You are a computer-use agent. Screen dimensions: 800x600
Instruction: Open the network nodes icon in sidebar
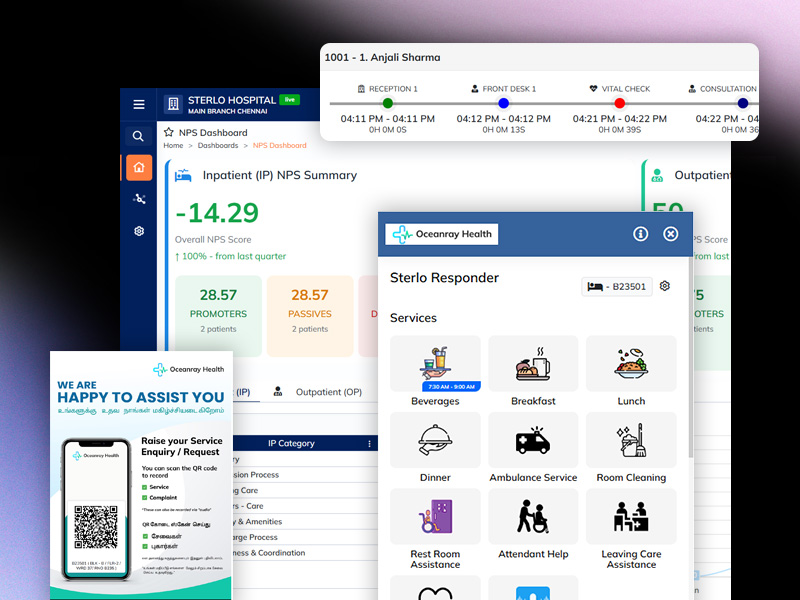click(138, 199)
